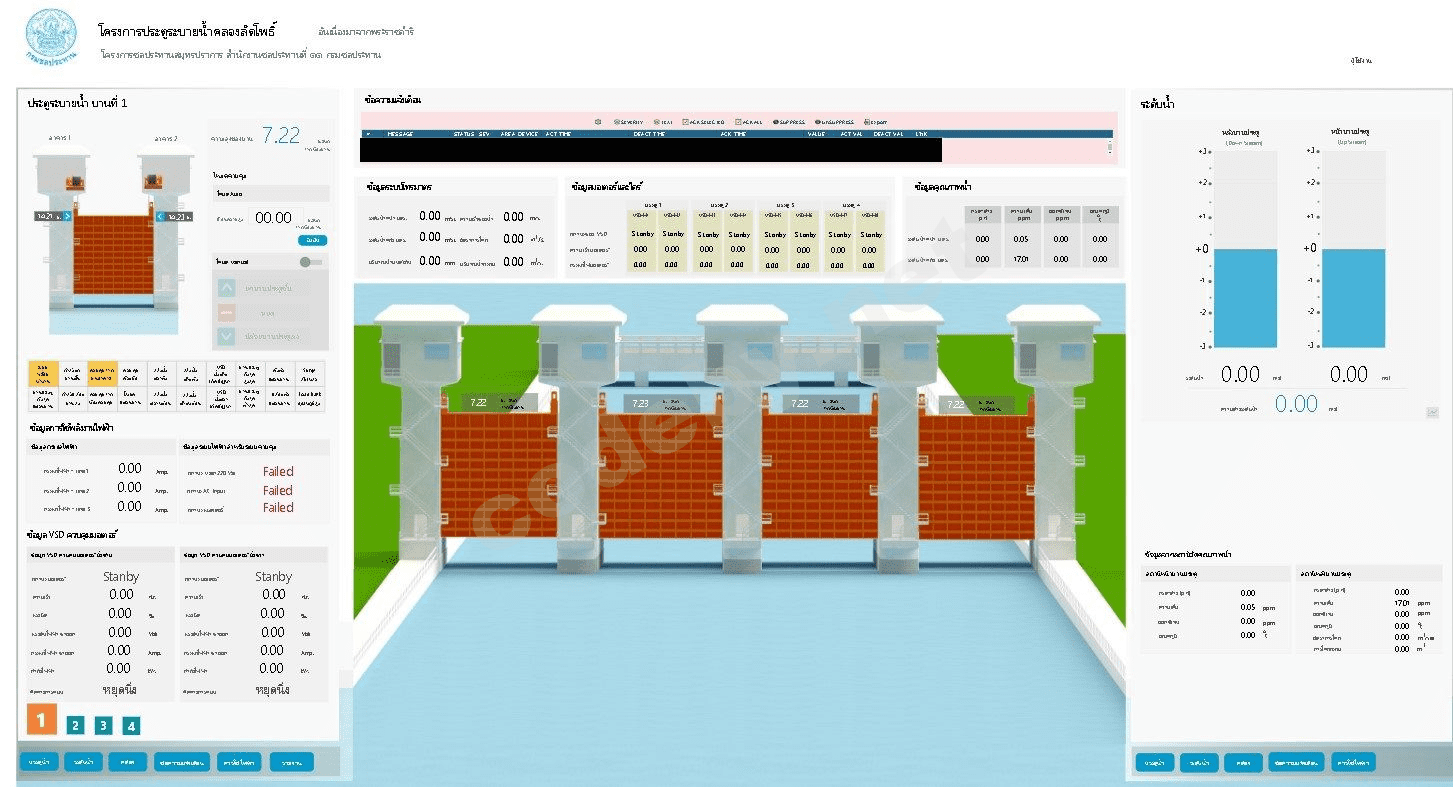Image resolution: width=1453 pixels, height=787 pixels.
Task: Click the blue confirm button below the setpoint
Action: click(313, 240)
